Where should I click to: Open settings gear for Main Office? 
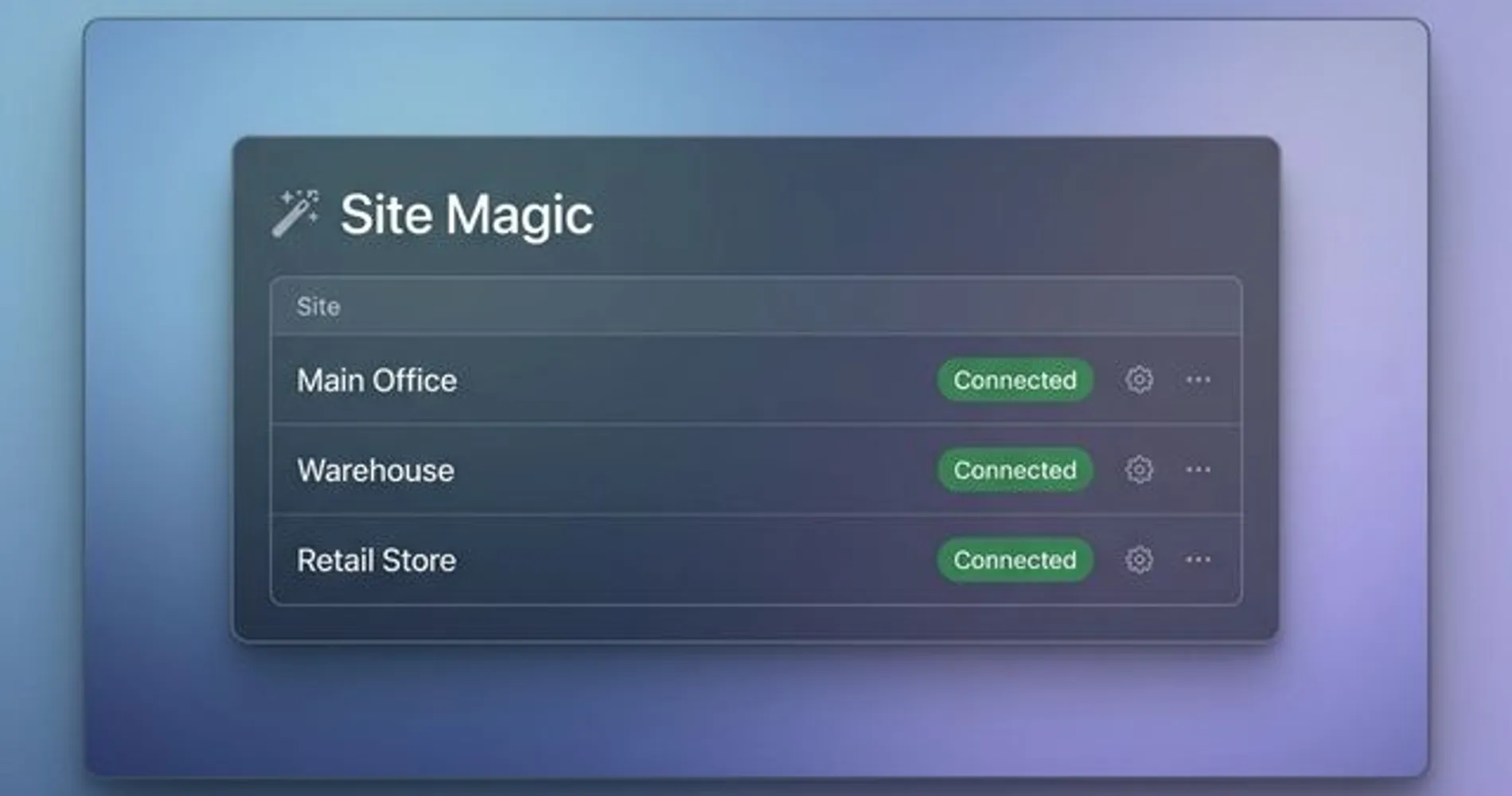1139,380
